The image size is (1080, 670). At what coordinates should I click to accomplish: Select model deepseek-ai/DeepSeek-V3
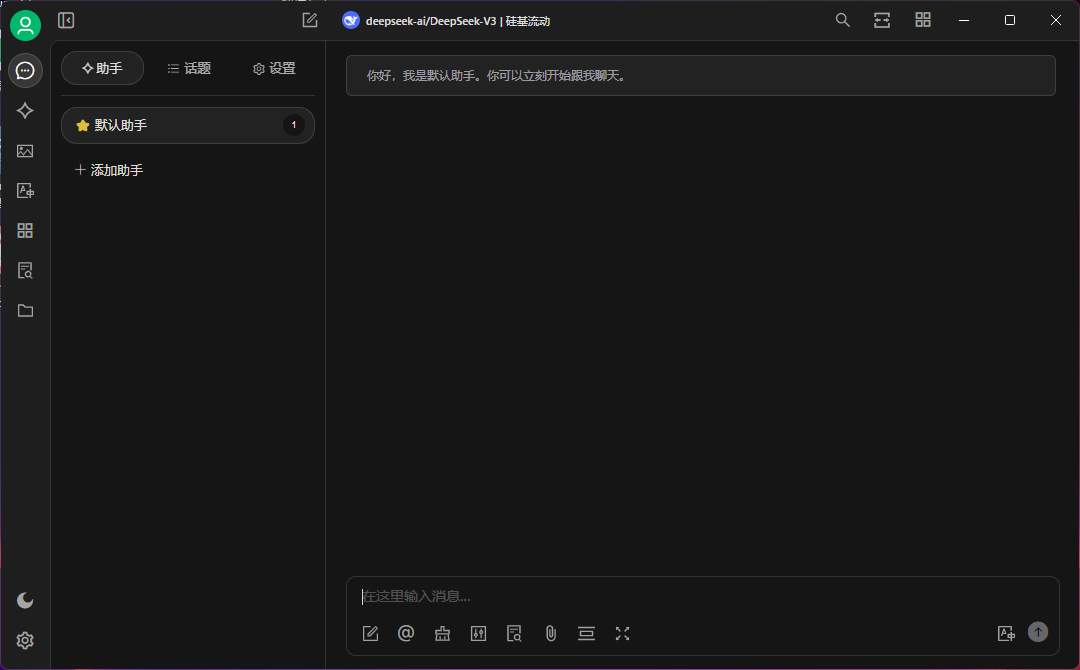446,21
